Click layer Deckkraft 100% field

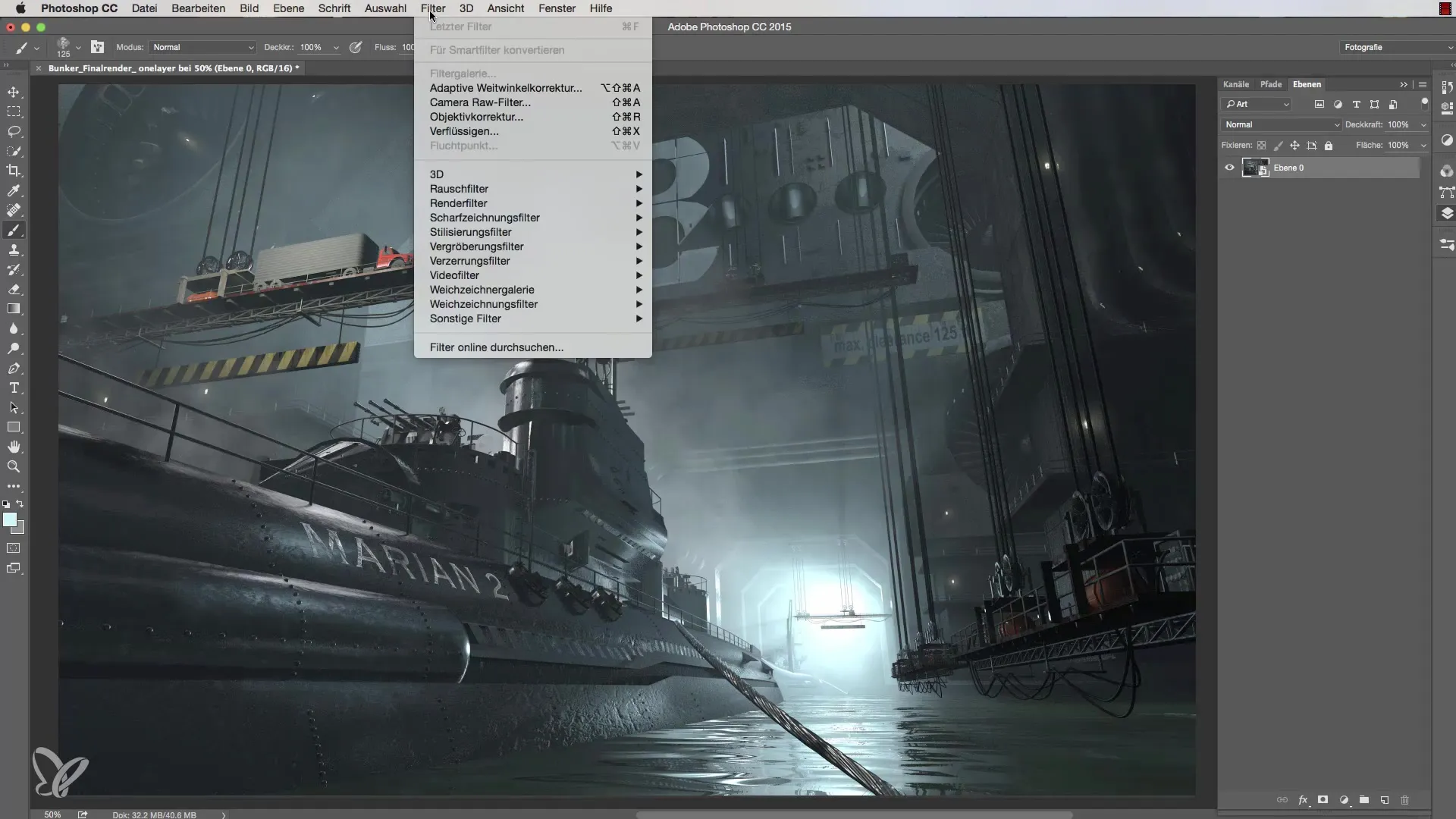1400,124
